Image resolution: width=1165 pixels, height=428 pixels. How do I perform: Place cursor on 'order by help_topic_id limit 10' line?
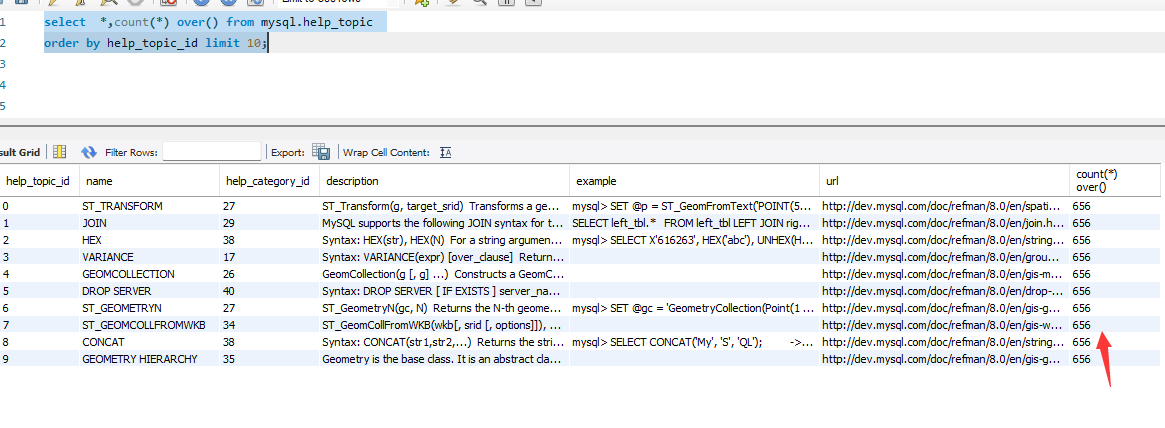[x=155, y=43]
